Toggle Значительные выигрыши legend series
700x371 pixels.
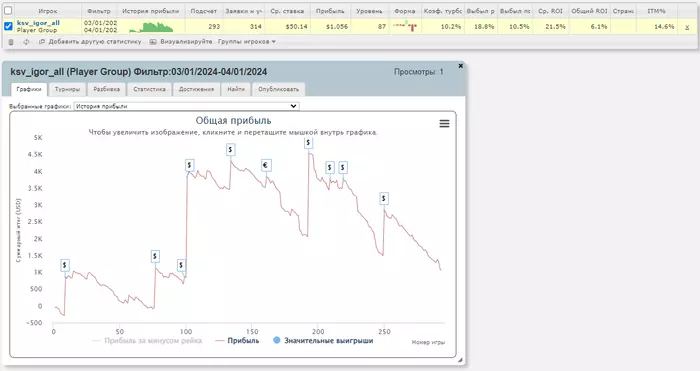click(323, 341)
